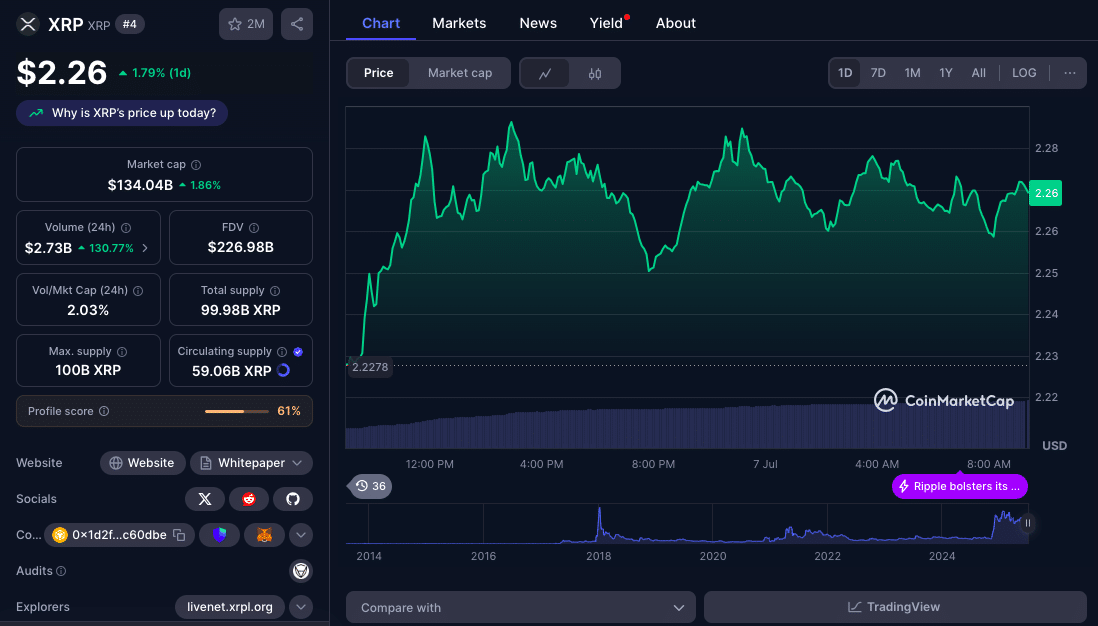The height and width of the screenshot is (626, 1098).
Task: Click Circulating supply info icon
Action: (x=282, y=352)
